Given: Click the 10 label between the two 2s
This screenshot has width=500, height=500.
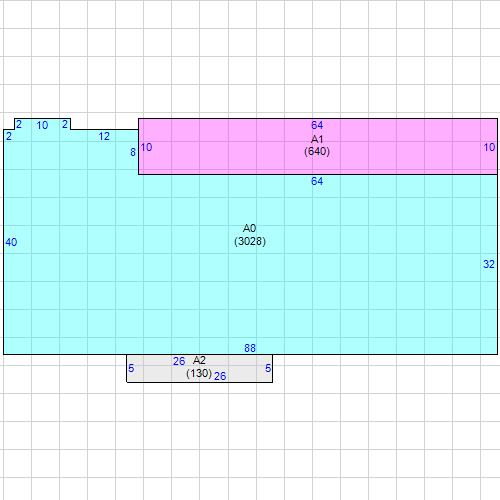Looking at the screenshot, I should pos(42,125).
